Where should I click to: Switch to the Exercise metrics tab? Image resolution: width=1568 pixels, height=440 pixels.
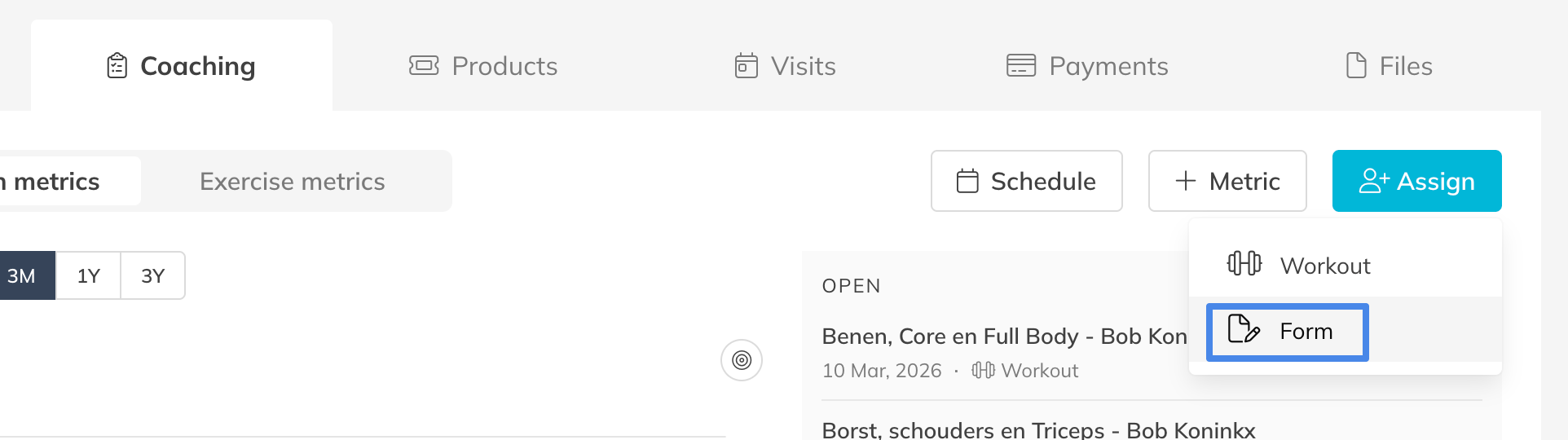(292, 181)
